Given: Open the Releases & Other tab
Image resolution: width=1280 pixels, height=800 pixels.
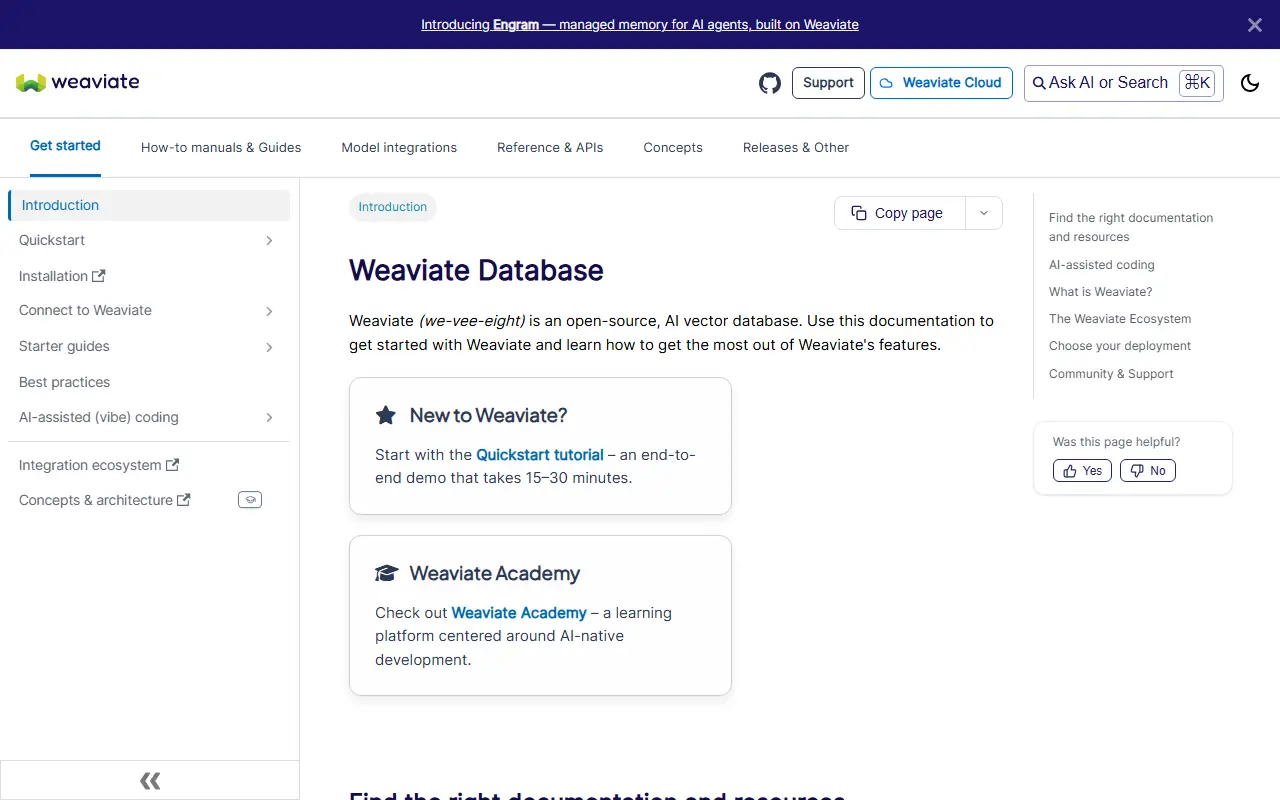Looking at the screenshot, I should tap(796, 147).
